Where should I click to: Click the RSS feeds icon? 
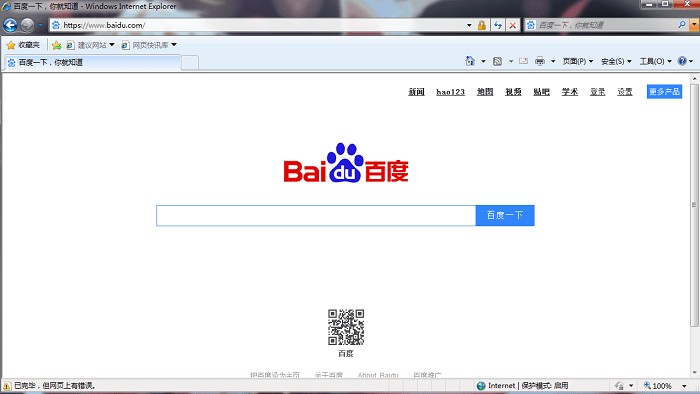(497, 61)
